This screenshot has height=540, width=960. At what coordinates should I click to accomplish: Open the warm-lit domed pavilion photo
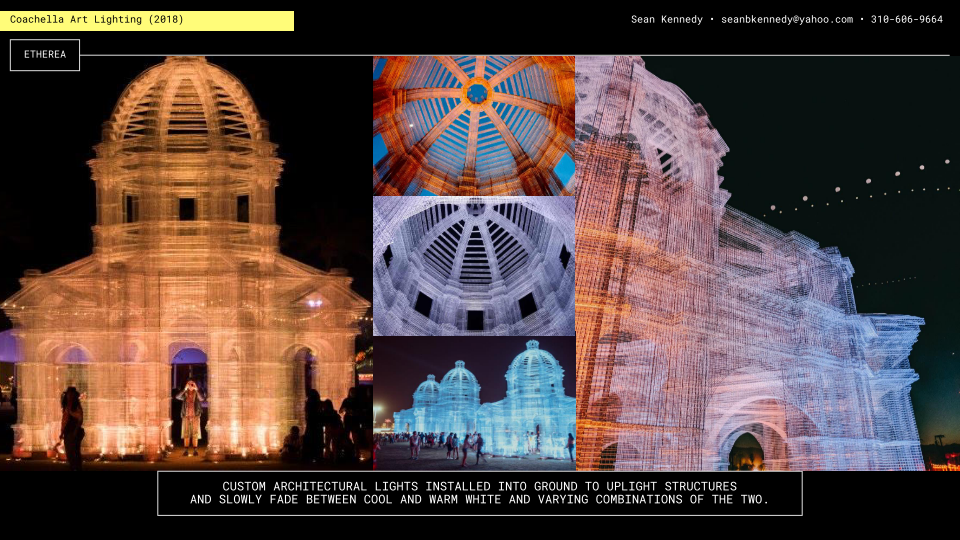(x=186, y=263)
